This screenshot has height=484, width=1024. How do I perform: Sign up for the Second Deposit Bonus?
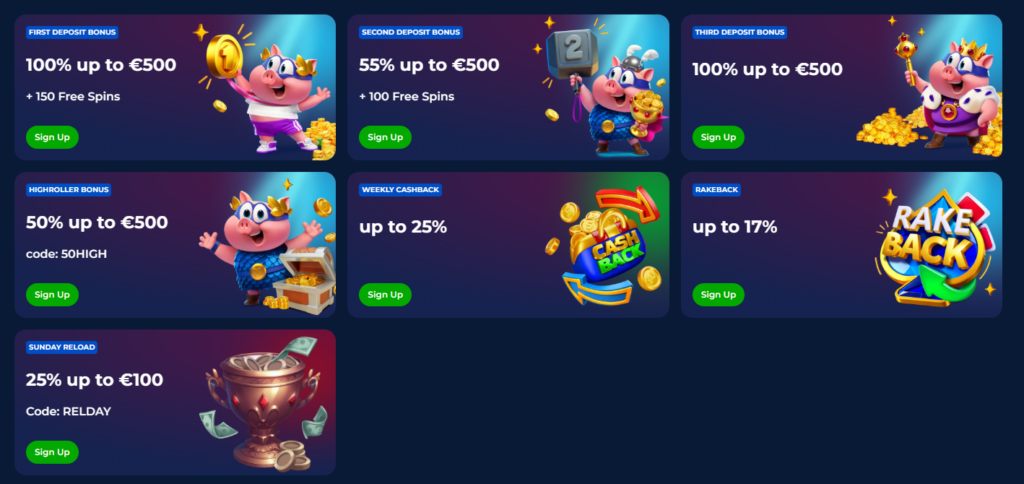point(385,137)
